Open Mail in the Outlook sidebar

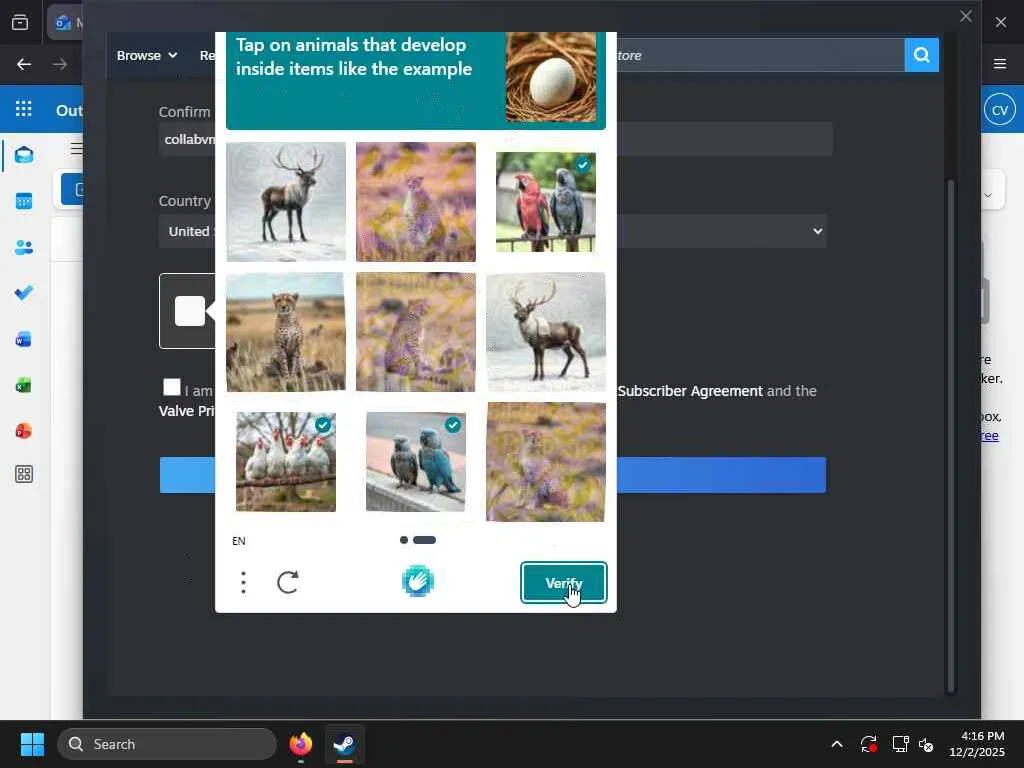coord(24,155)
